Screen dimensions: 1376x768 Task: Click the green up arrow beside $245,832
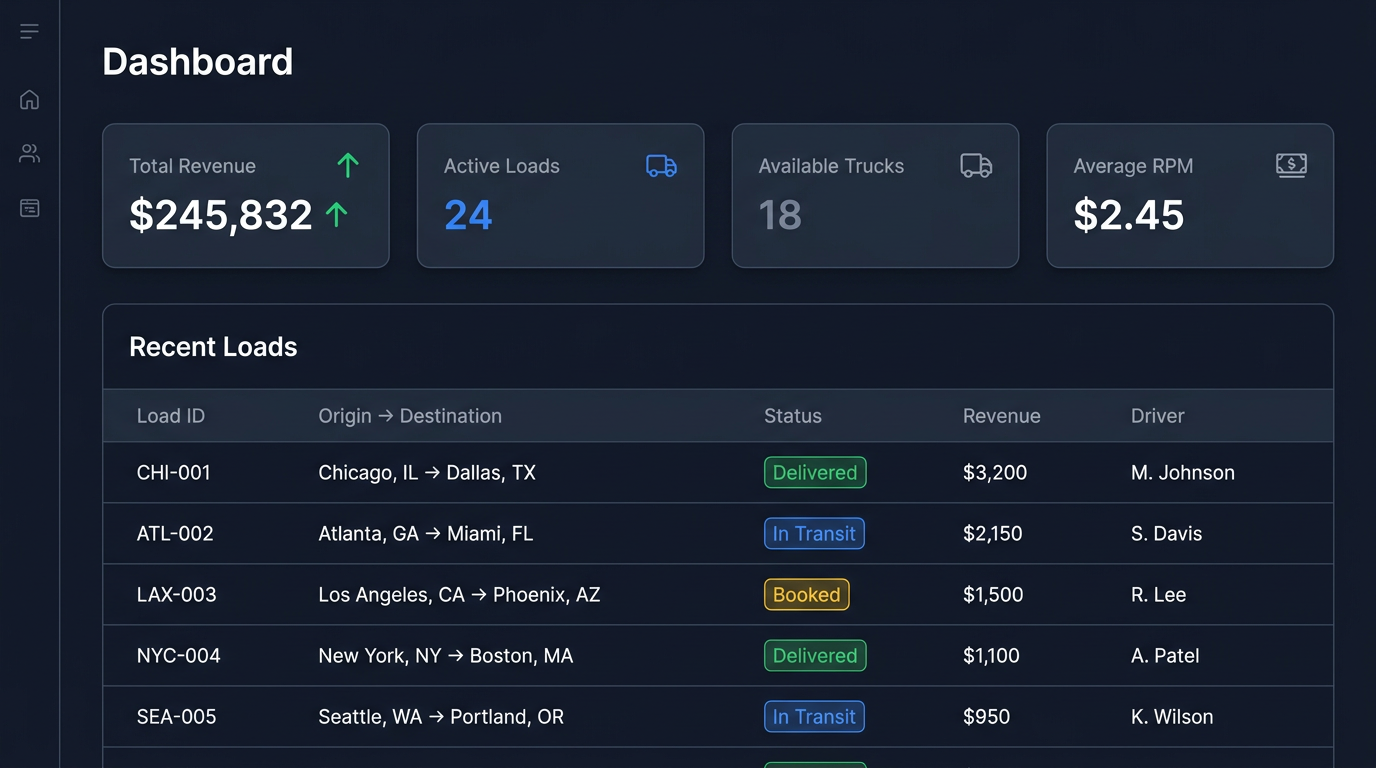pyautogui.click(x=337, y=214)
